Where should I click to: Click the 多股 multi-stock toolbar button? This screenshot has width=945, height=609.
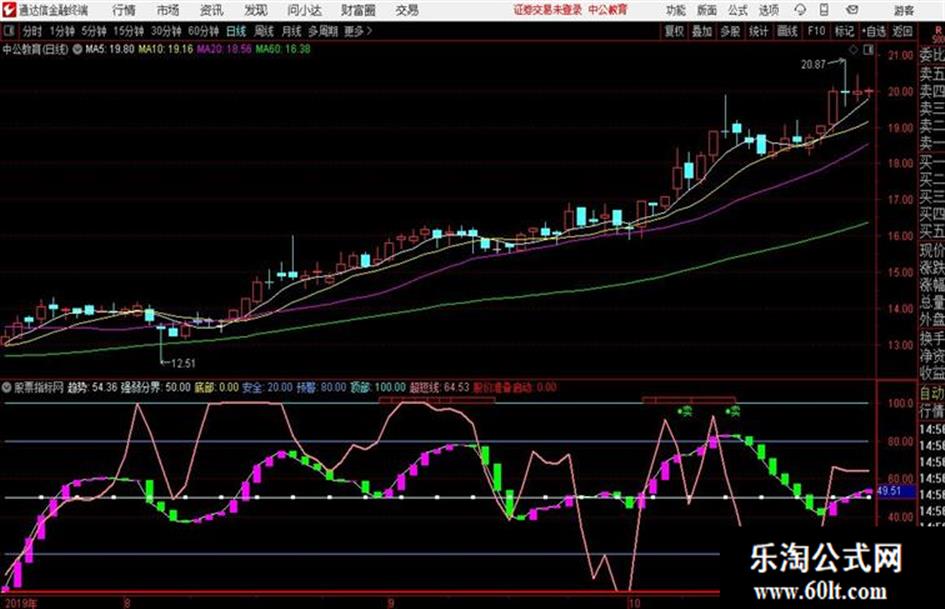click(x=730, y=31)
